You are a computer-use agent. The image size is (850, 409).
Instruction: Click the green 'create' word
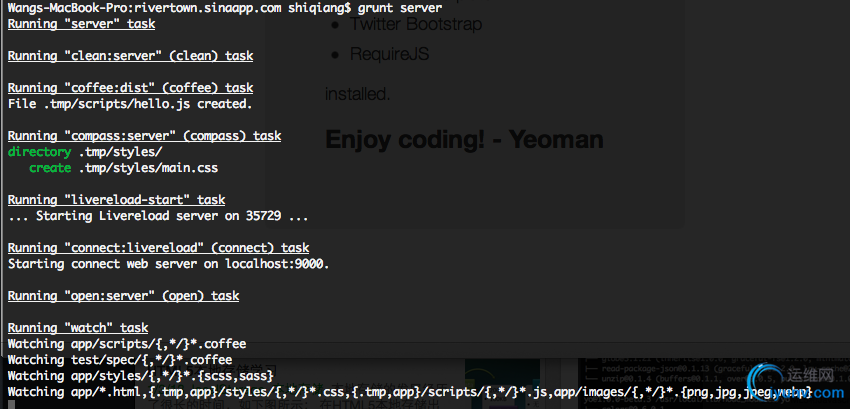click(50, 168)
